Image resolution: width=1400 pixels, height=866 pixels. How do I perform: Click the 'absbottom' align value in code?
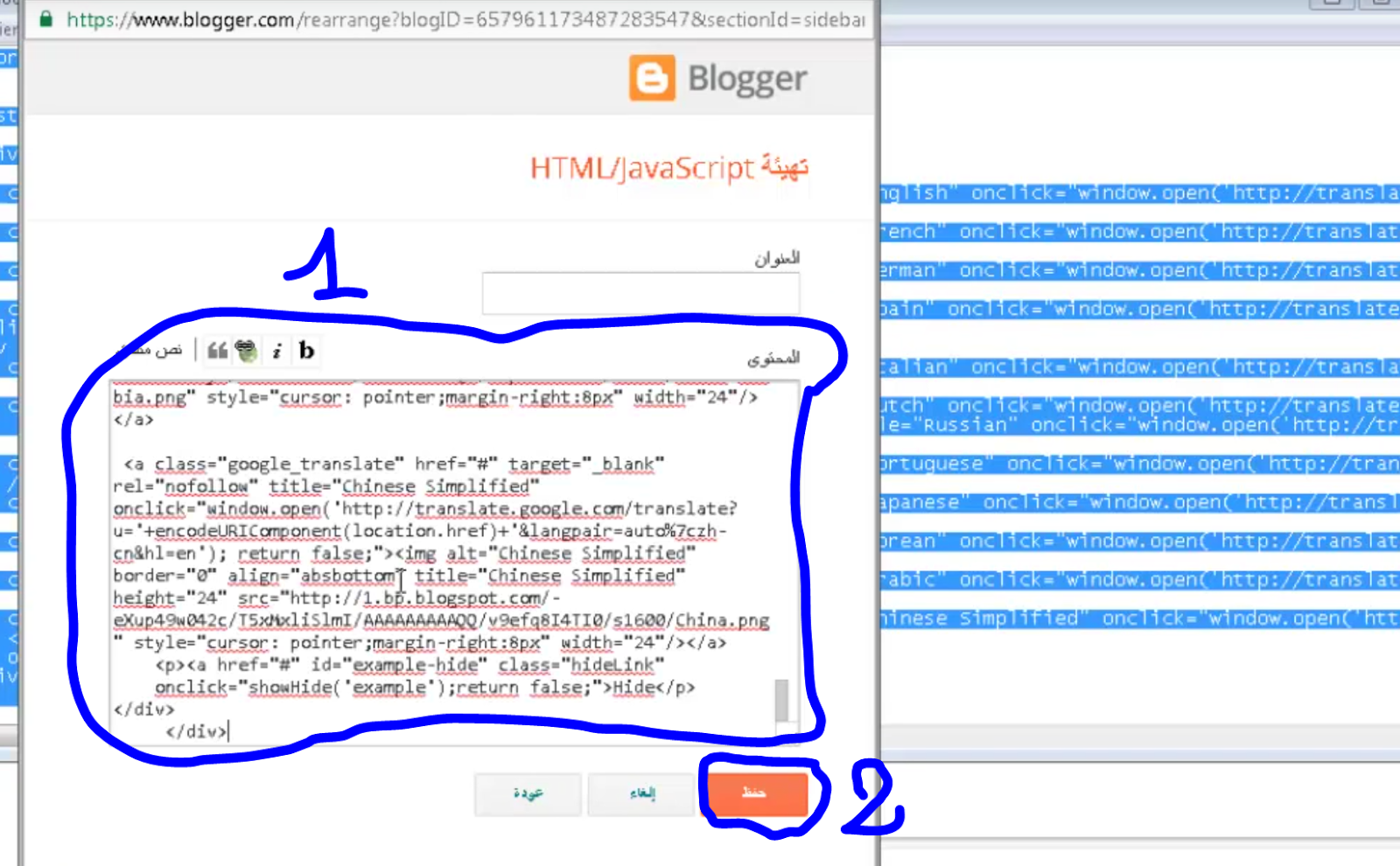coord(349,576)
